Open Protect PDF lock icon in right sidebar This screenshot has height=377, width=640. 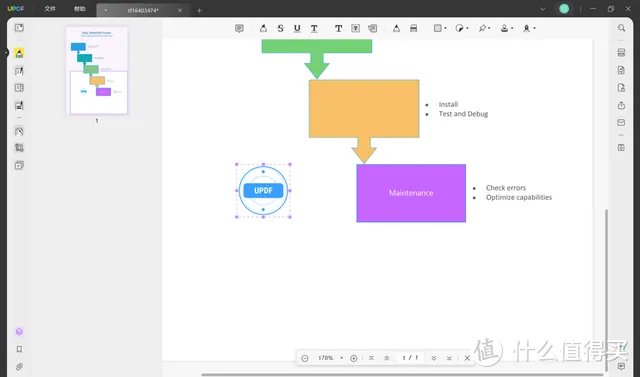[621, 88]
